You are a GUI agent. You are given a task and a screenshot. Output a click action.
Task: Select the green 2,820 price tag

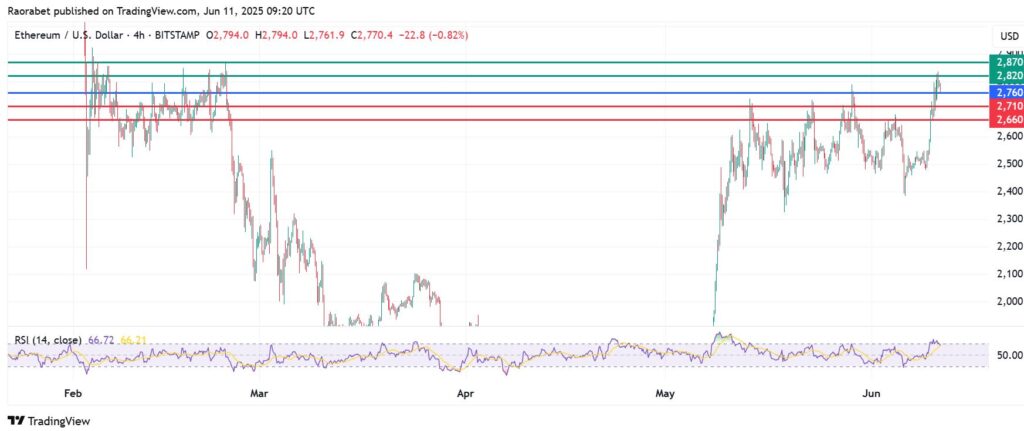tap(1004, 76)
